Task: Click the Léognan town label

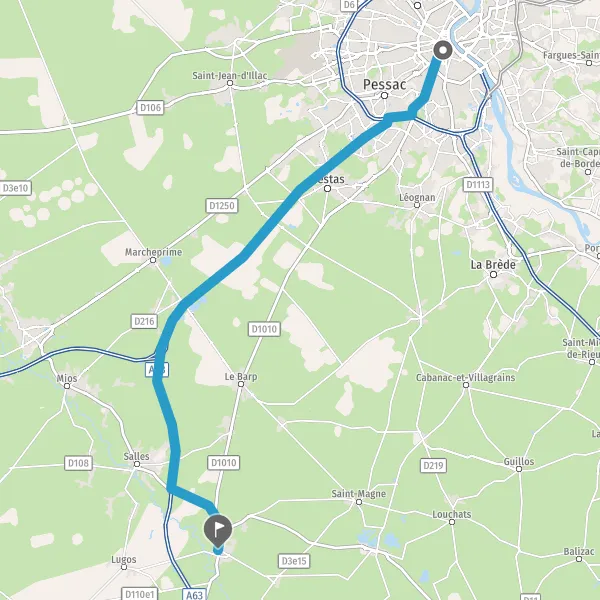Action: click(x=417, y=197)
